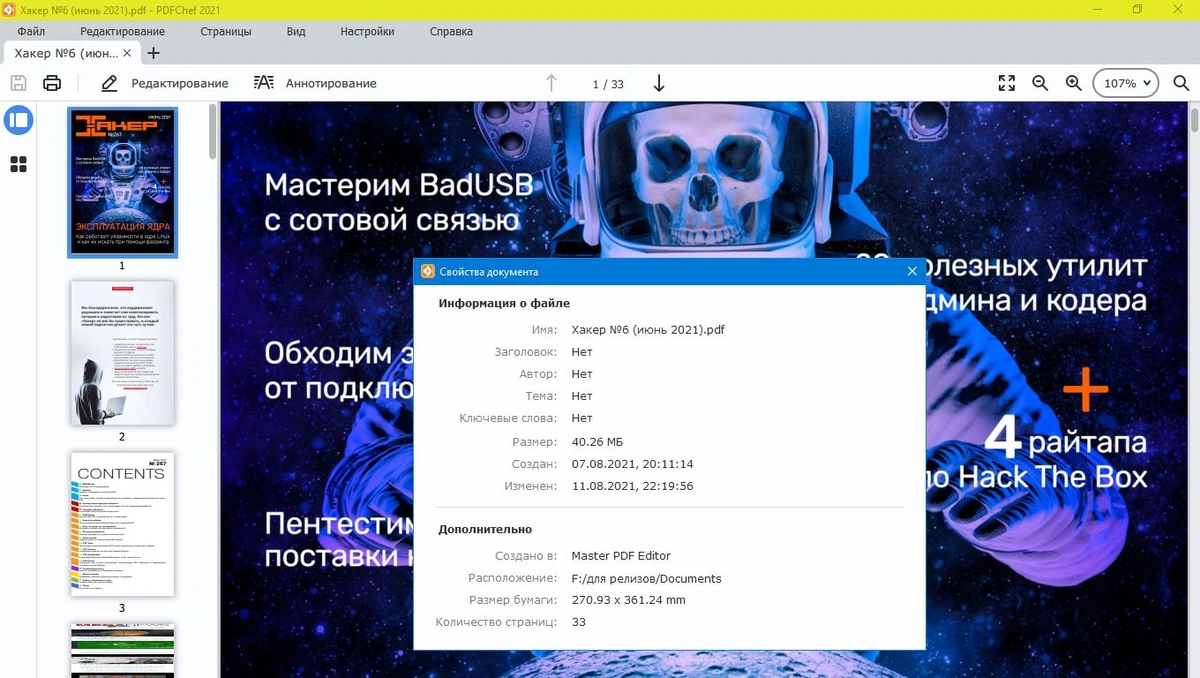Zoom out with minus magnifier

[1040, 83]
